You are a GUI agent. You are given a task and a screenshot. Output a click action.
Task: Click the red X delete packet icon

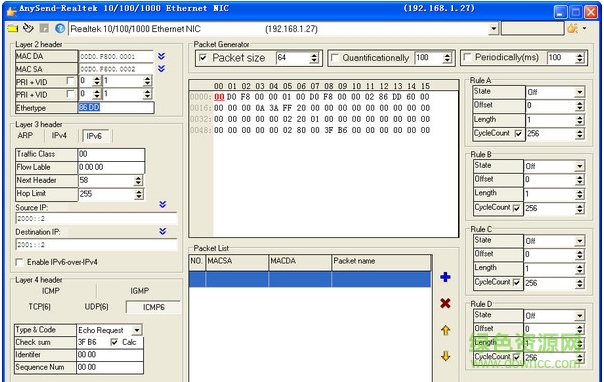(445, 303)
